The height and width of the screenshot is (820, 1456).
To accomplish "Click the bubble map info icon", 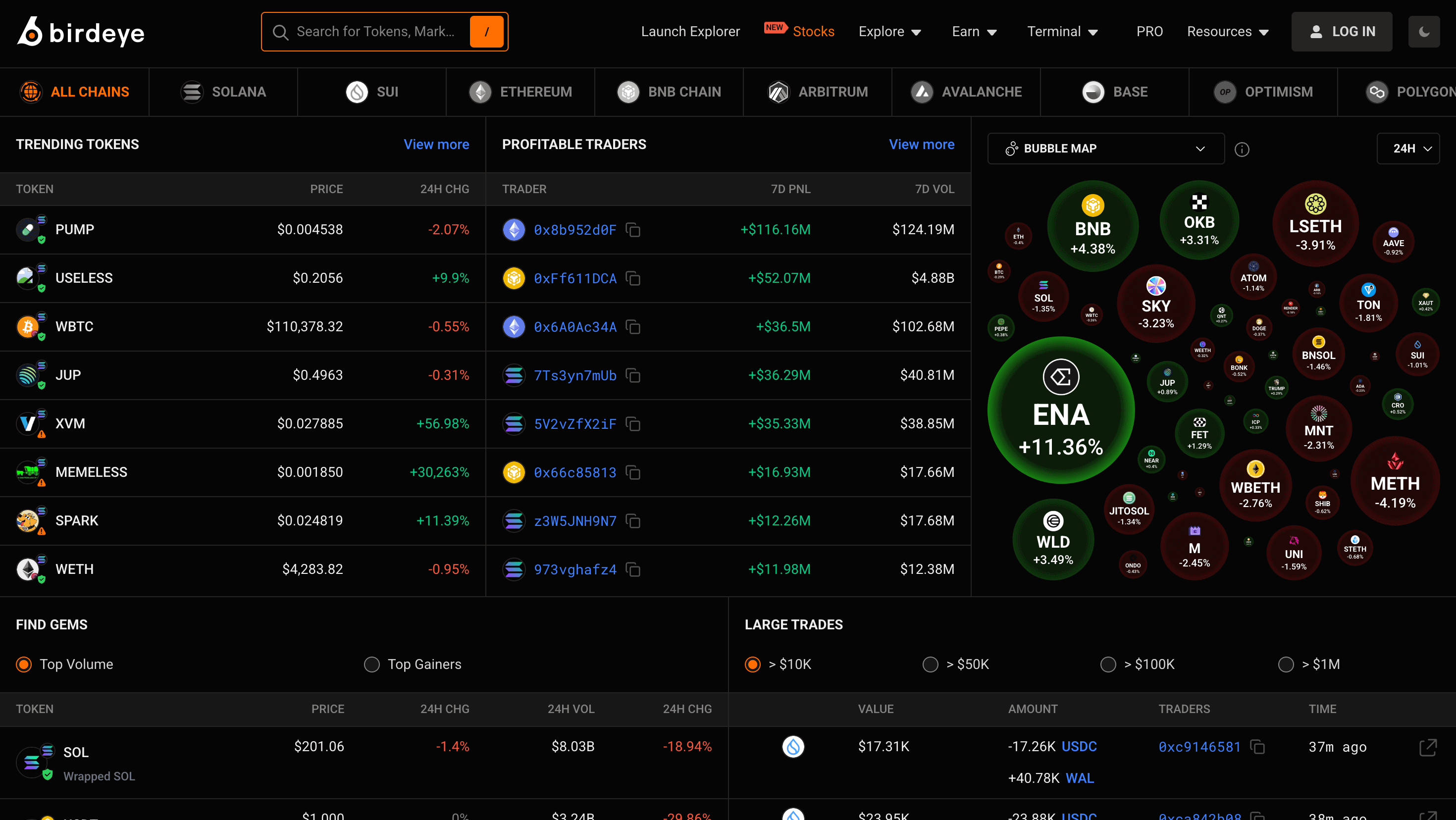I will pos(1242,149).
